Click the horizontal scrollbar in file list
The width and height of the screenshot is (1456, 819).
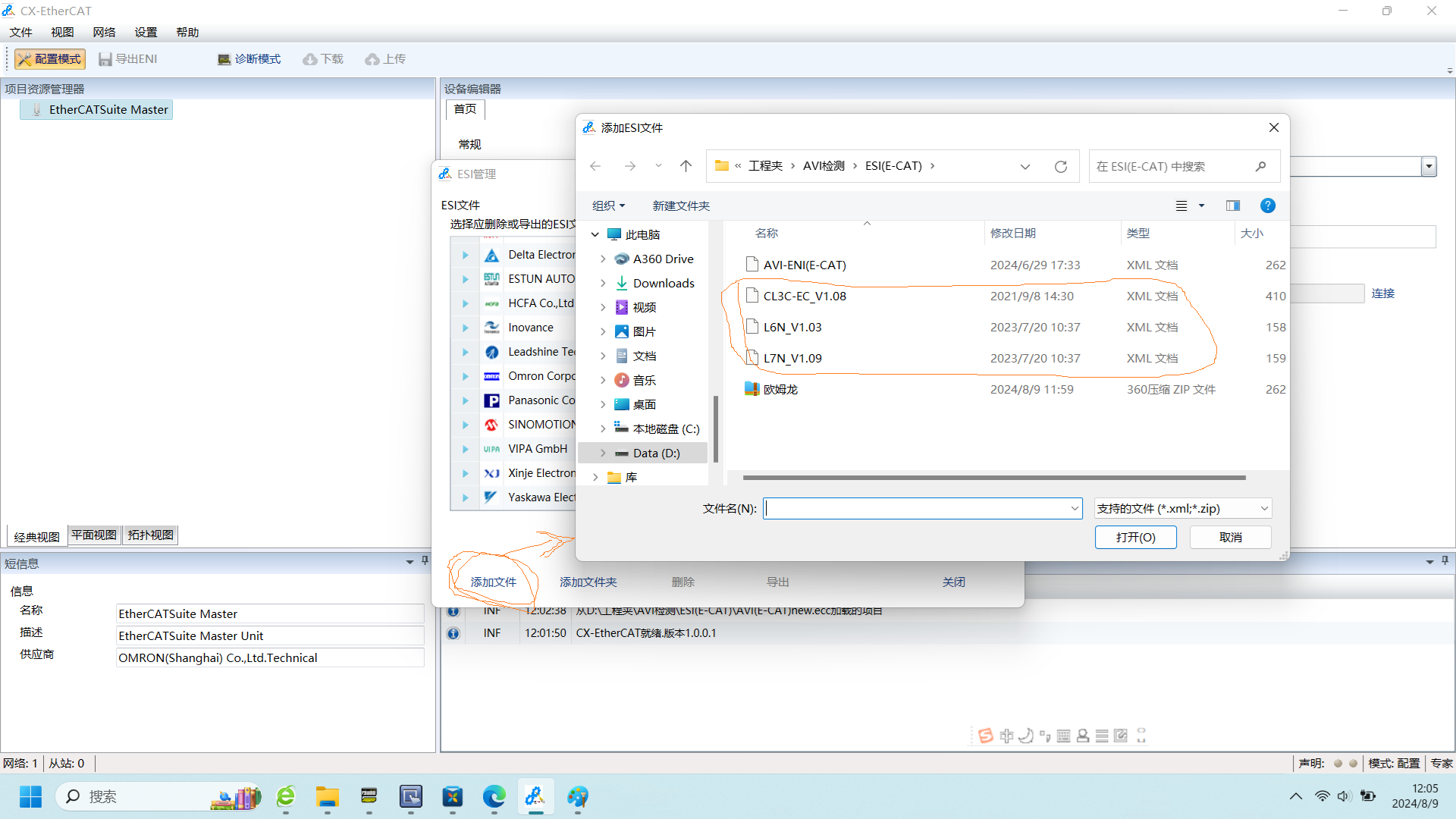click(993, 478)
